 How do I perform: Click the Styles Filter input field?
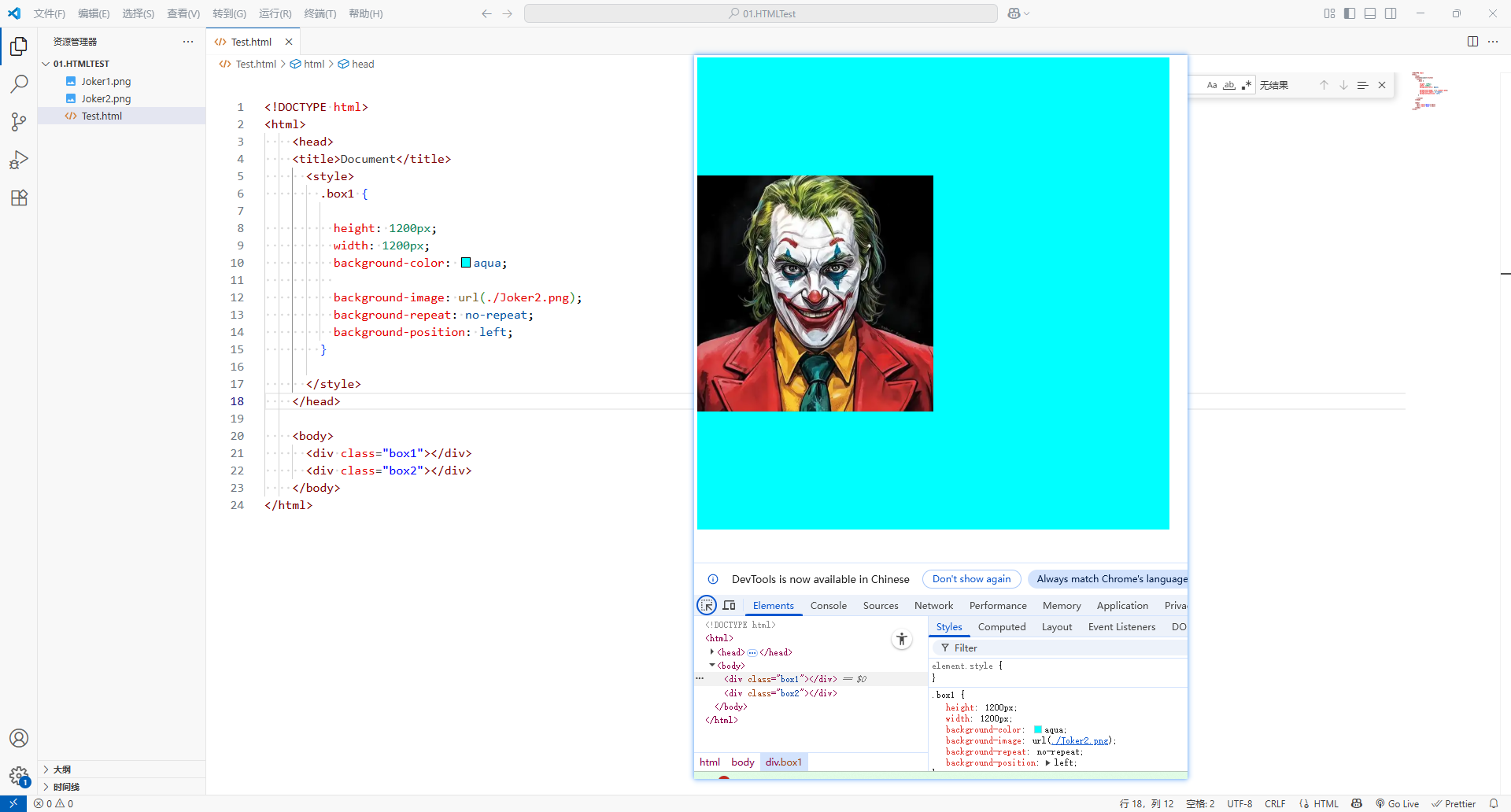coord(1059,648)
